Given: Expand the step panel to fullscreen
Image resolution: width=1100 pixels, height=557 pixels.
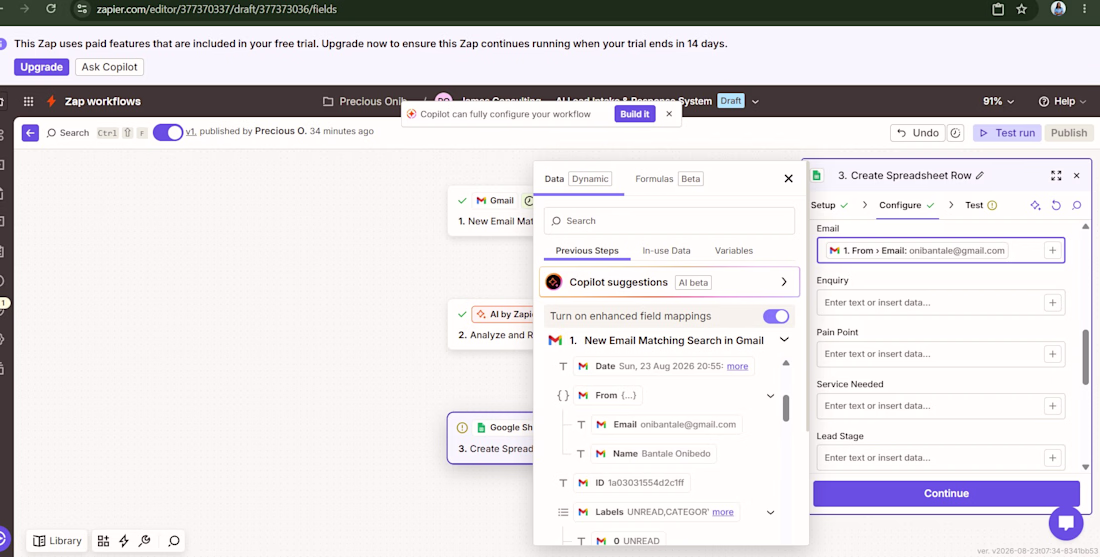Looking at the screenshot, I should click(x=1056, y=175).
